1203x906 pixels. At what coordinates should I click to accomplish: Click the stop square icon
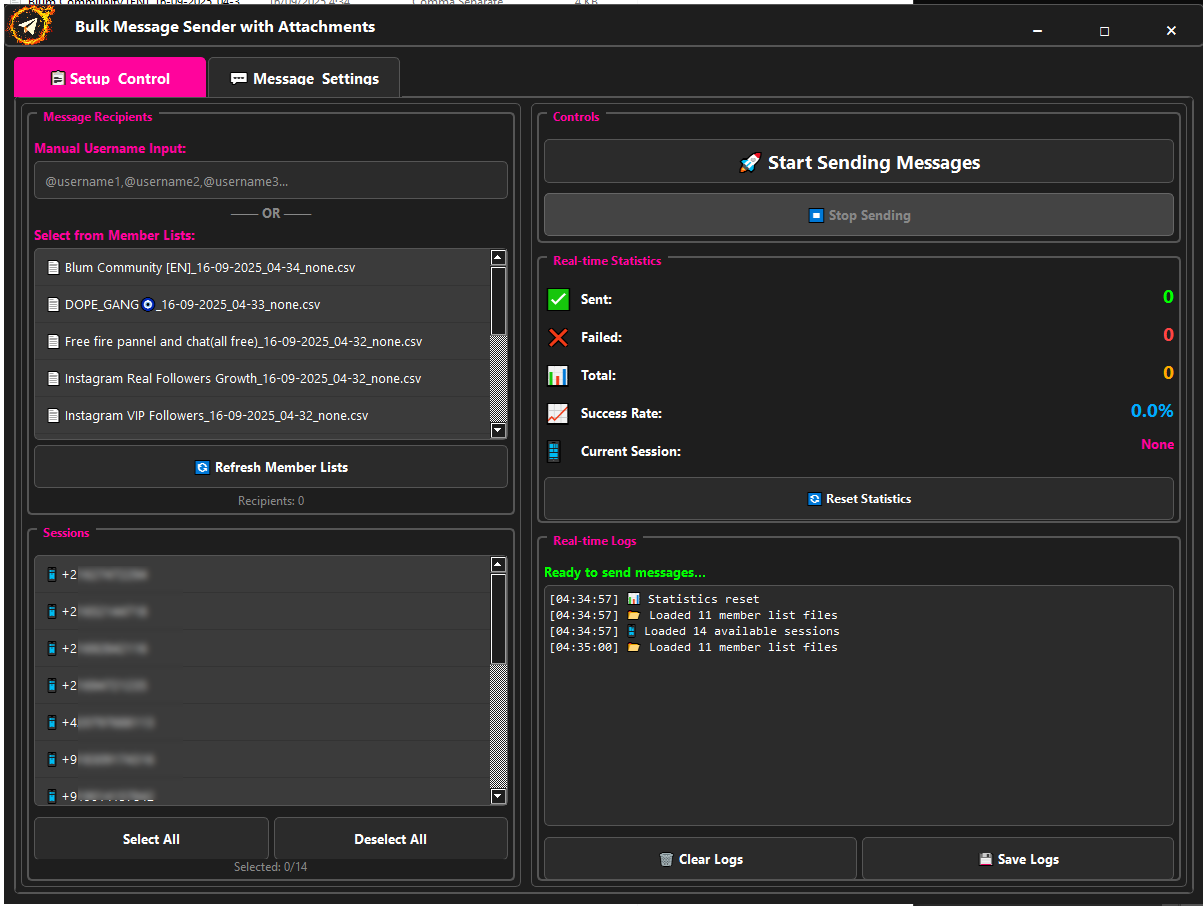click(816, 216)
